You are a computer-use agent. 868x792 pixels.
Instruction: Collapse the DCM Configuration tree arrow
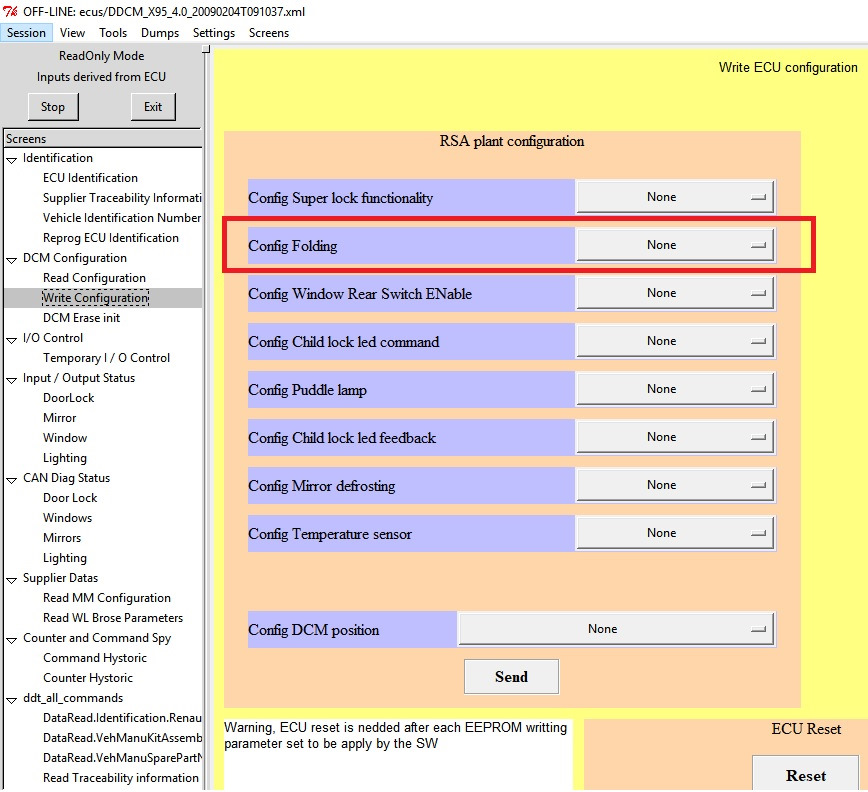(12, 259)
